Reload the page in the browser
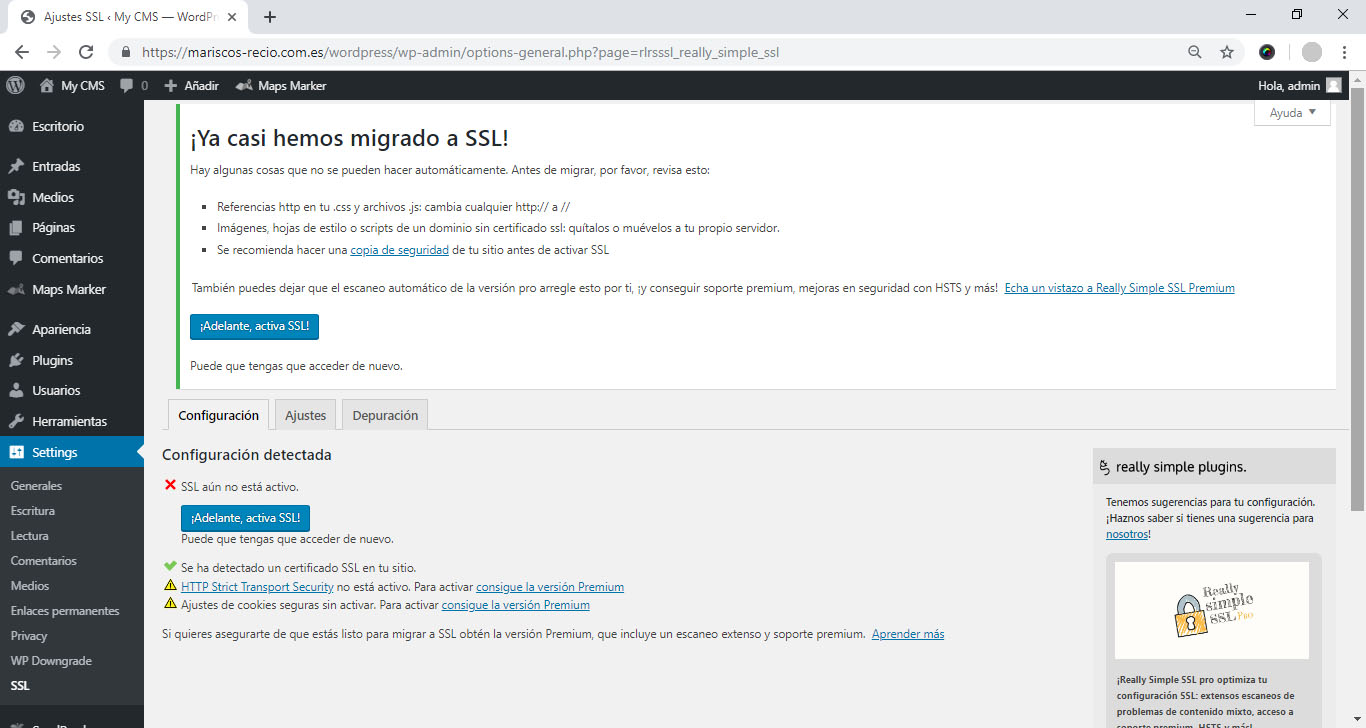Screen dimensions: 1366x728 point(86,52)
